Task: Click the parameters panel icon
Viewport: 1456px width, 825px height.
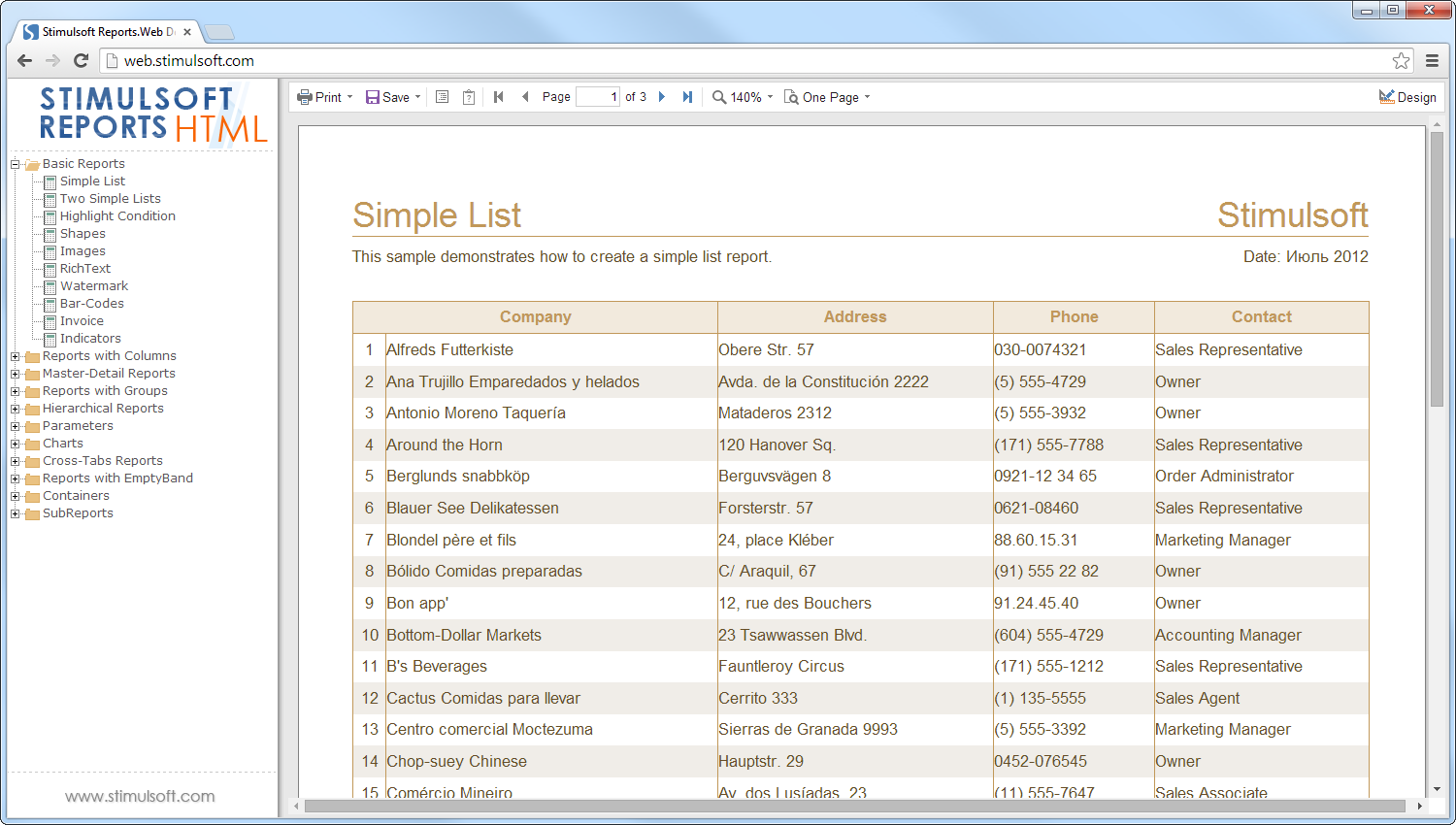Action: (x=468, y=96)
